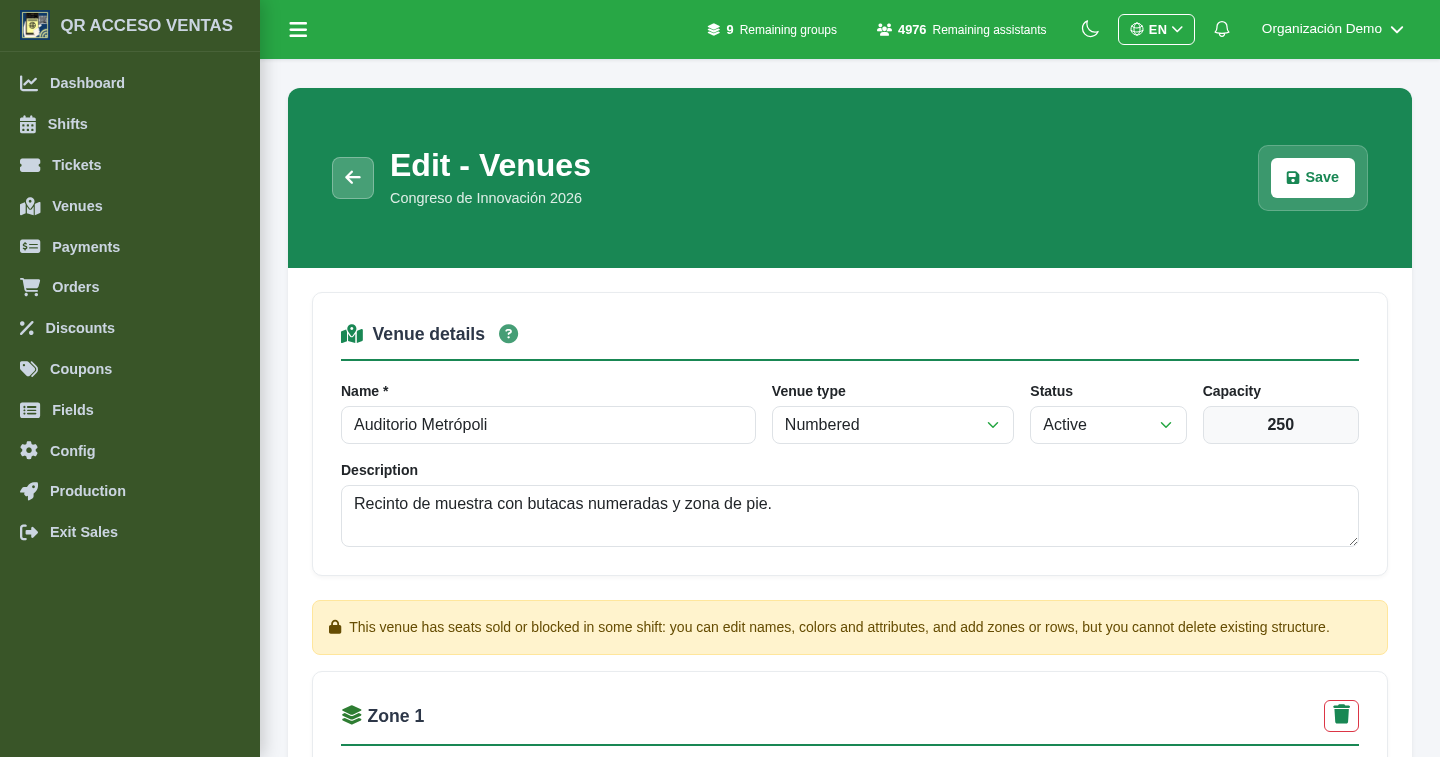
Task: Click the Tickets ticket icon
Action: pyautogui.click(x=30, y=165)
